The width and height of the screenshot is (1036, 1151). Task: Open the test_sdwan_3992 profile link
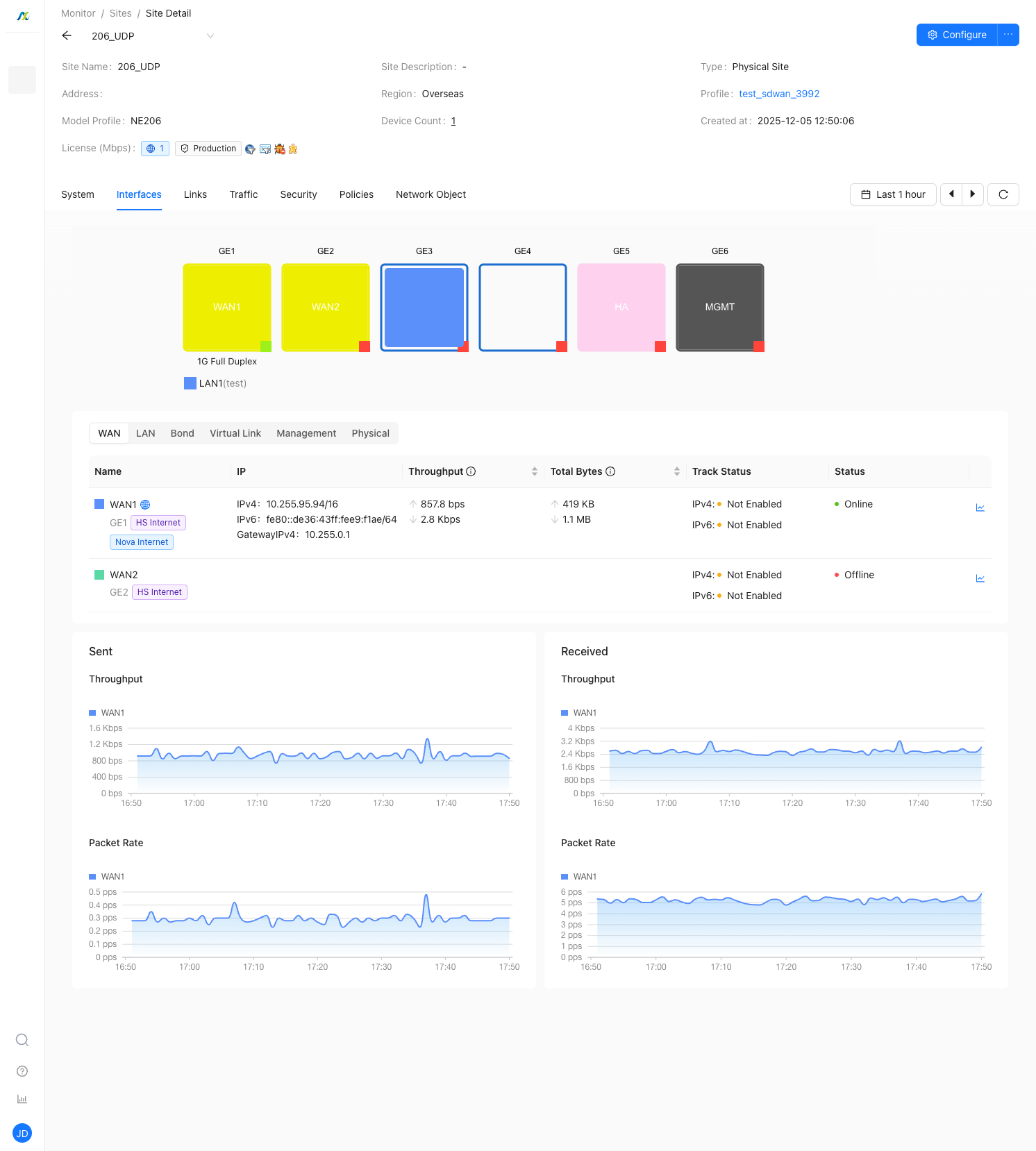779,94
